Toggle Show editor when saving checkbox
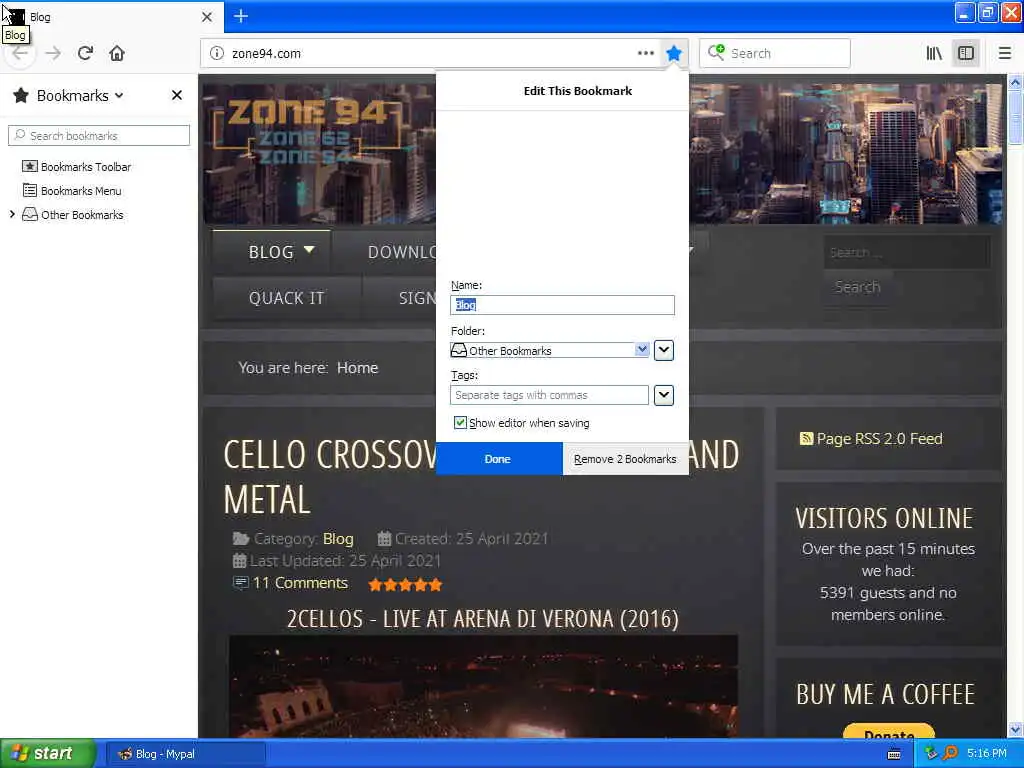The width and height of the screenshot is (1024, 768). tap(460, 423)
